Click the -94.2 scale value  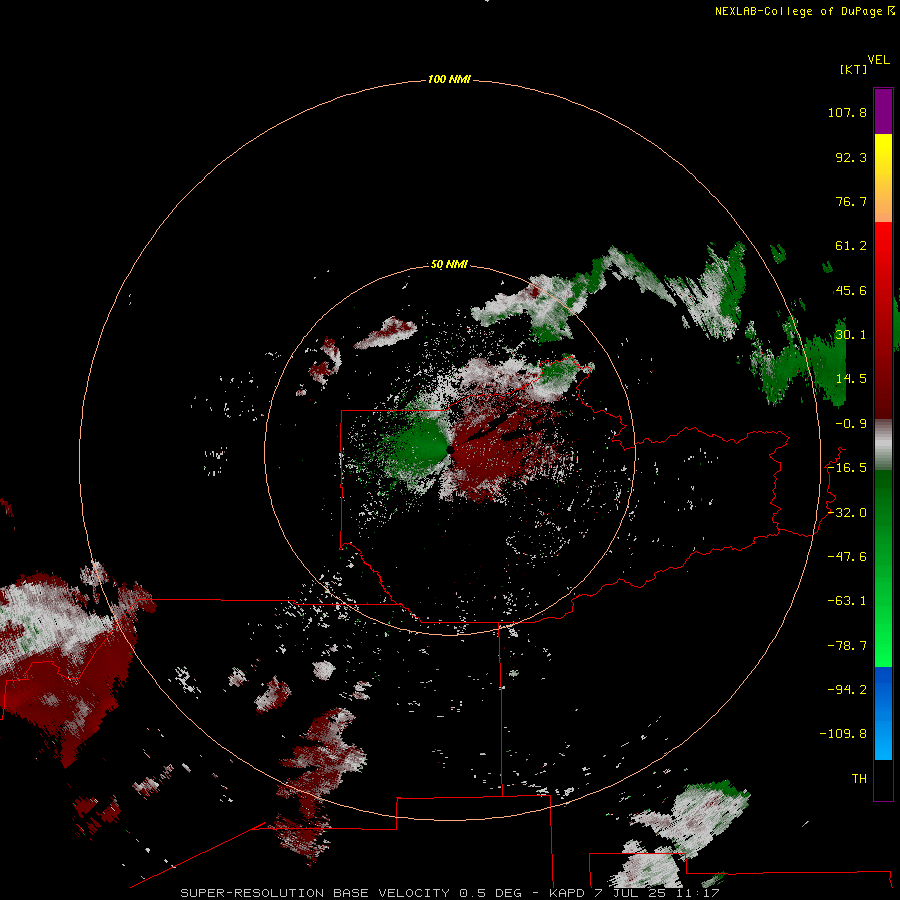point(847,689)
